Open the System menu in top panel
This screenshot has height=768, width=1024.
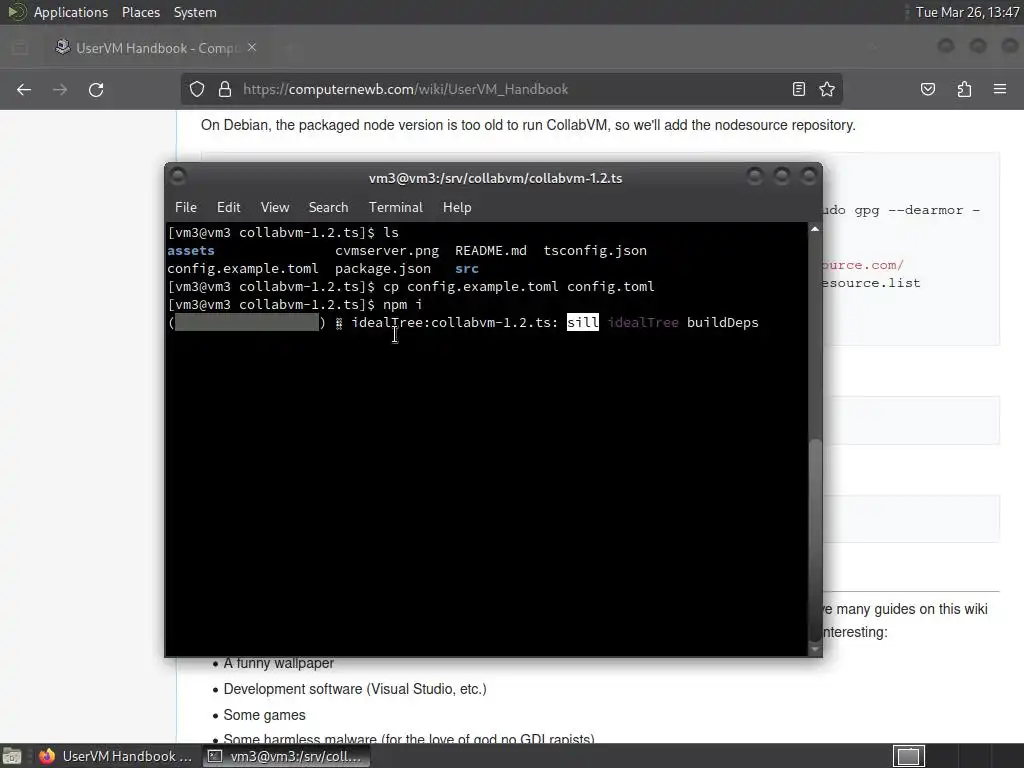(x=195, y=12)
